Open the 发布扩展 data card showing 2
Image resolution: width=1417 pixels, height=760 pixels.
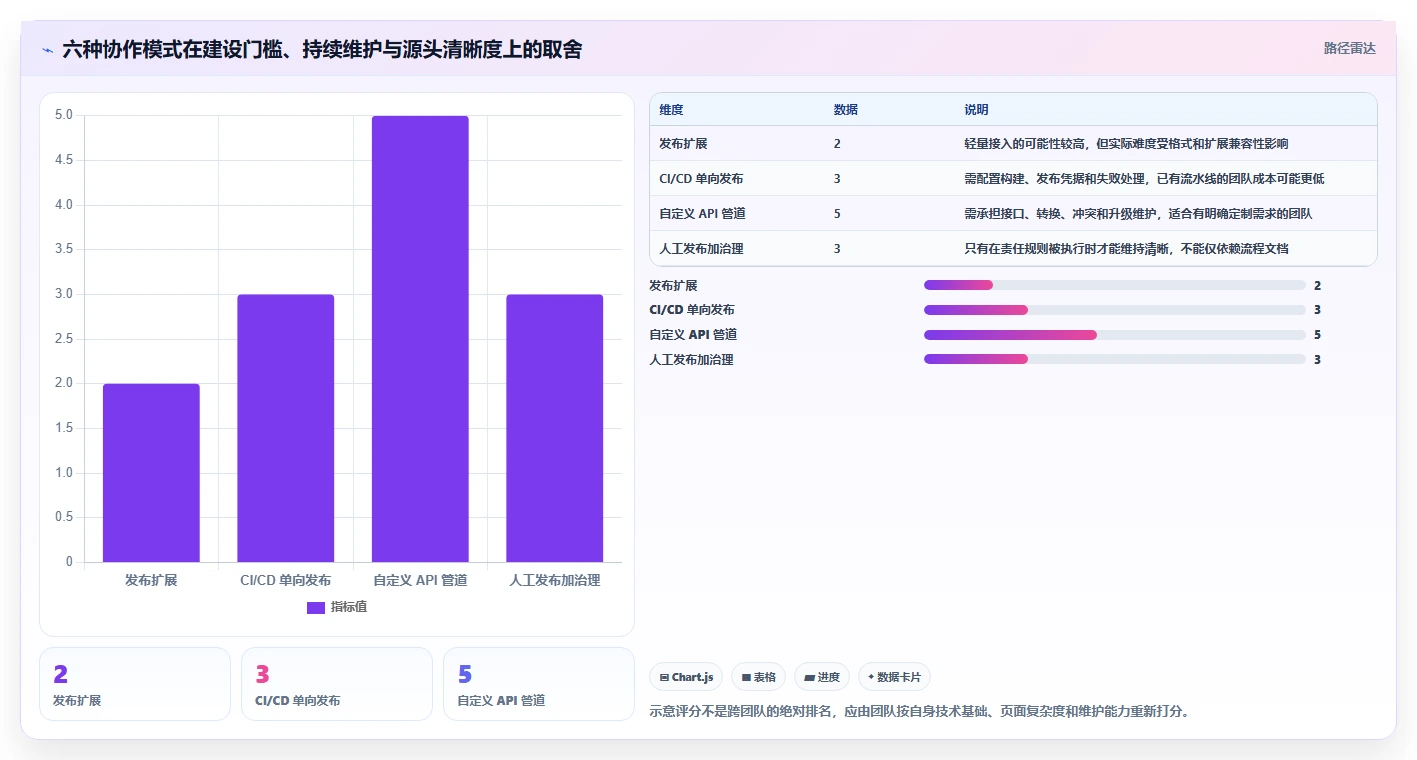(x=135, y=684)
